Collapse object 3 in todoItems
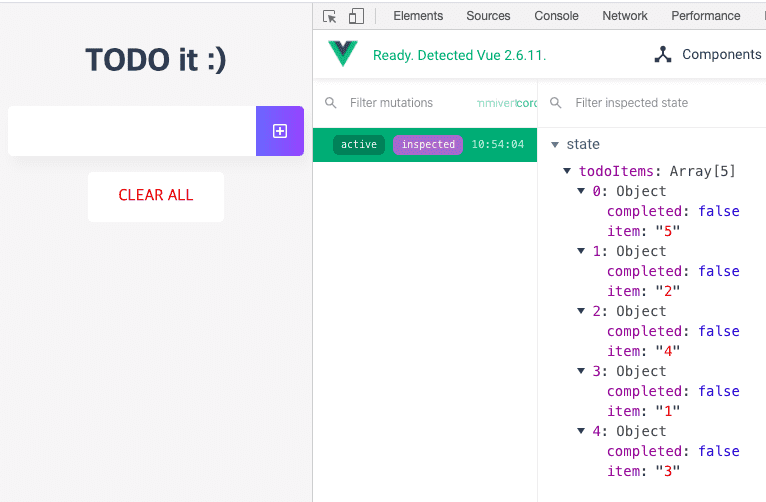This screenshot has width=766, height=502. pyautogui.click(x=582, y=371)
